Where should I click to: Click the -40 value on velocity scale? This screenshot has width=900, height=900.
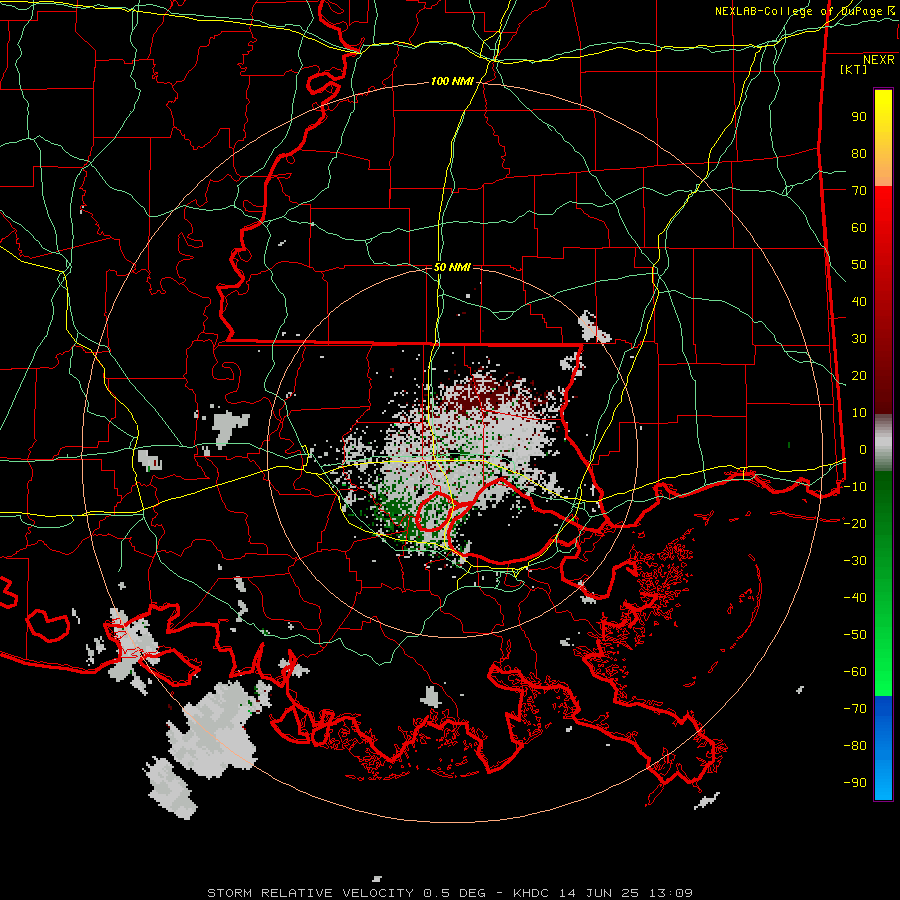[855, 598]
